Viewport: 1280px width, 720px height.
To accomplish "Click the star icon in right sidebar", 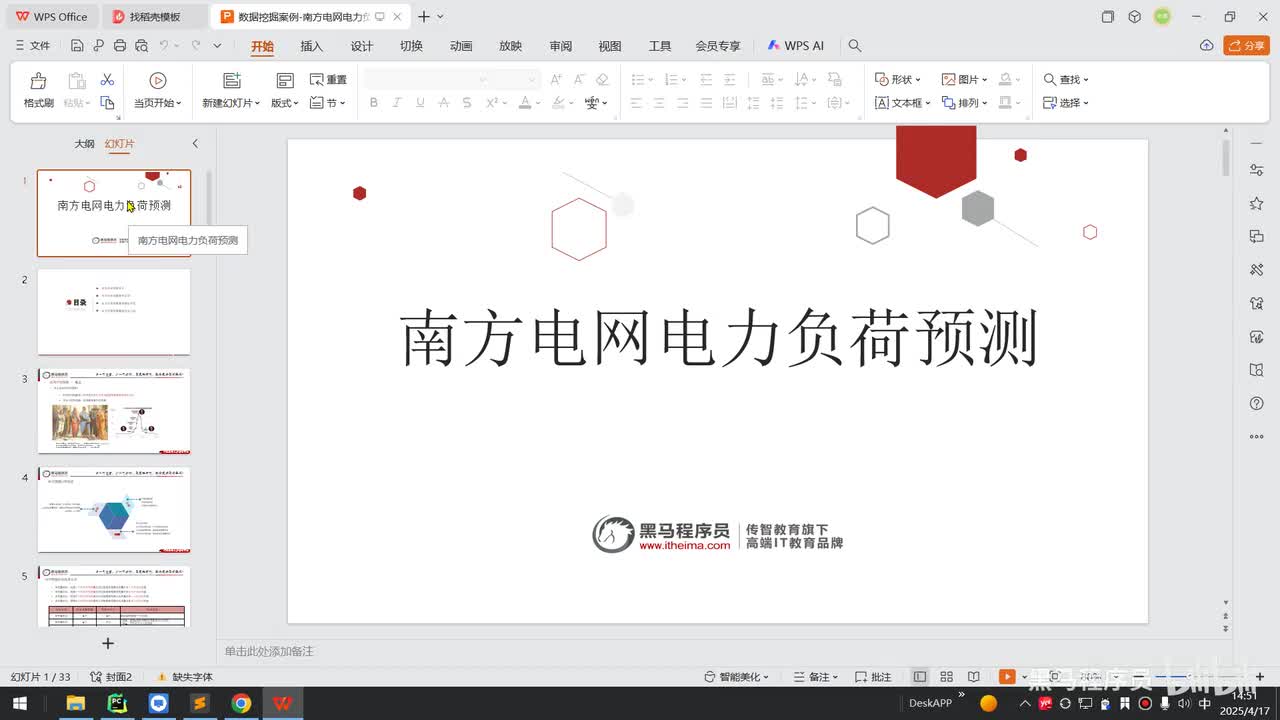I will 1257,203.
